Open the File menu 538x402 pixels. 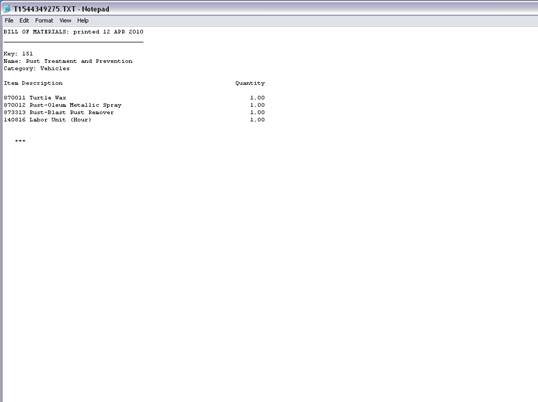tap(9, 21)
